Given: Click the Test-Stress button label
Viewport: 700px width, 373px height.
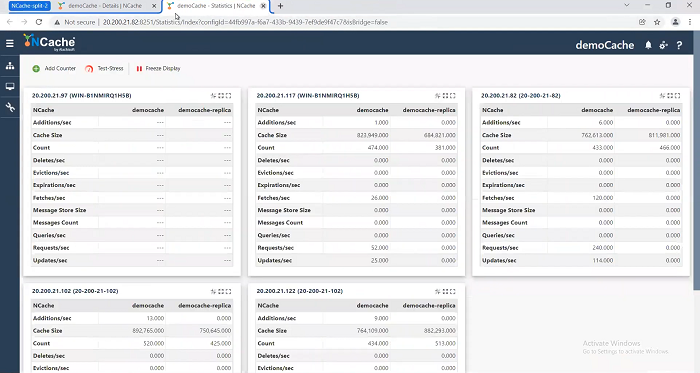Looking at the screenshot, I should [110, 69].
